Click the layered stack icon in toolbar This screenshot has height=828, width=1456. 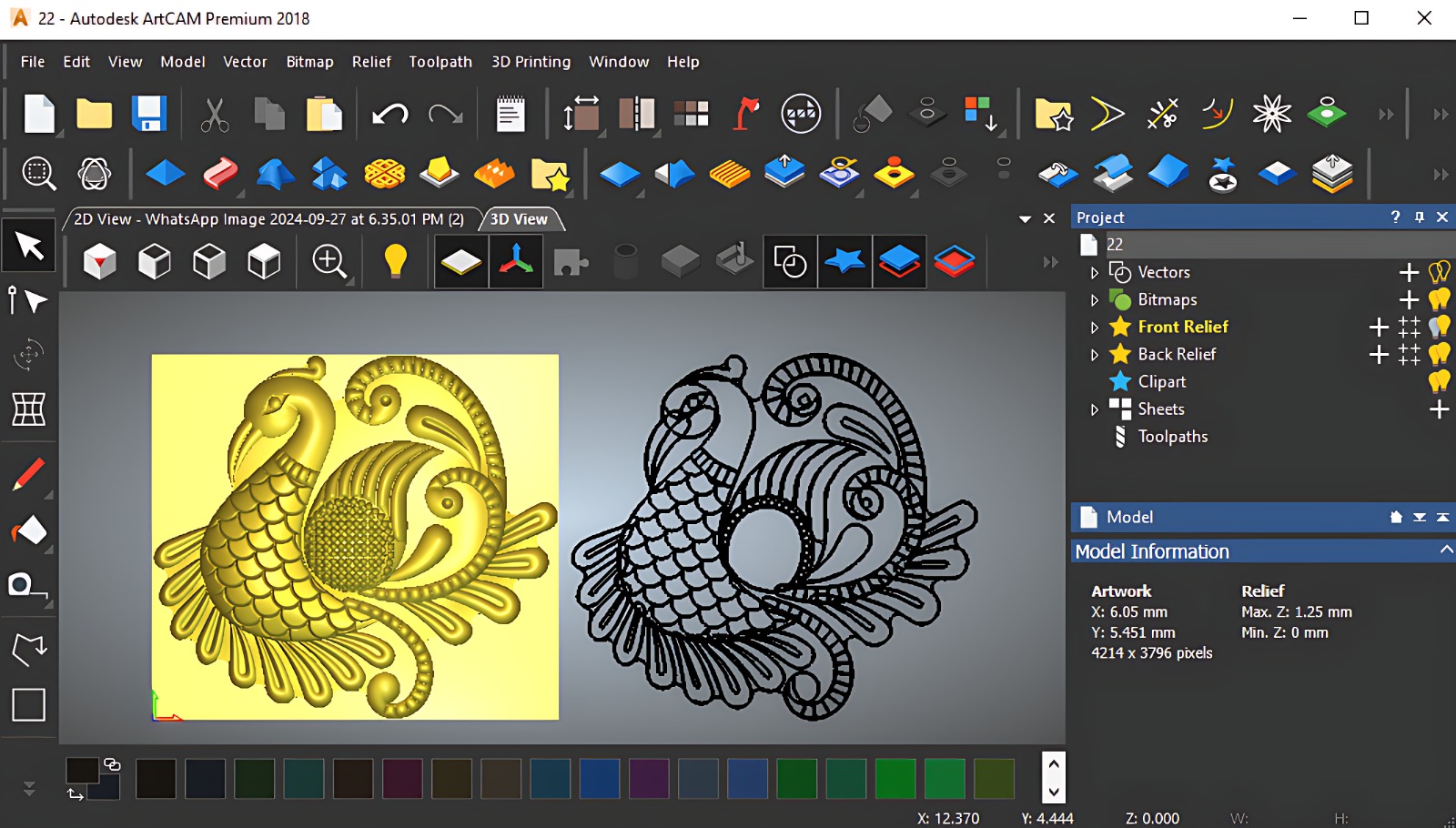click(x=1332, y=173)
